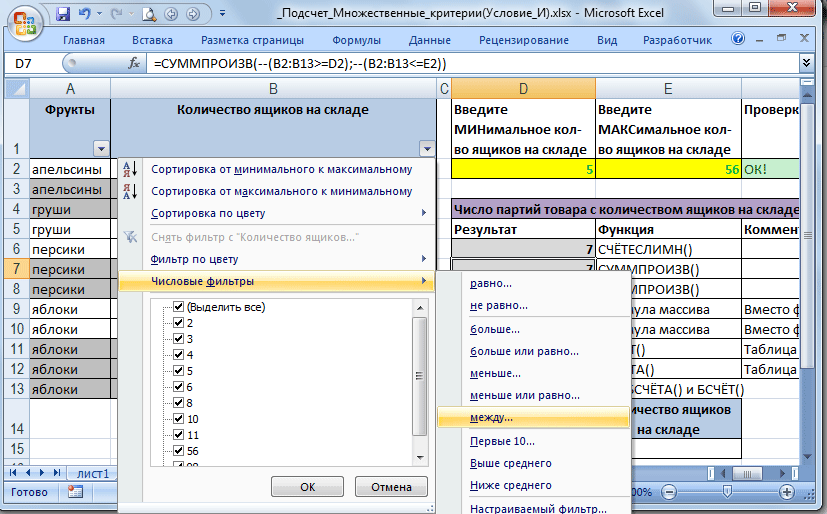The width and height of the screenshot is (827, 514).
Task: Choose the 'между...' number filter option
Action: pos(492,417)
